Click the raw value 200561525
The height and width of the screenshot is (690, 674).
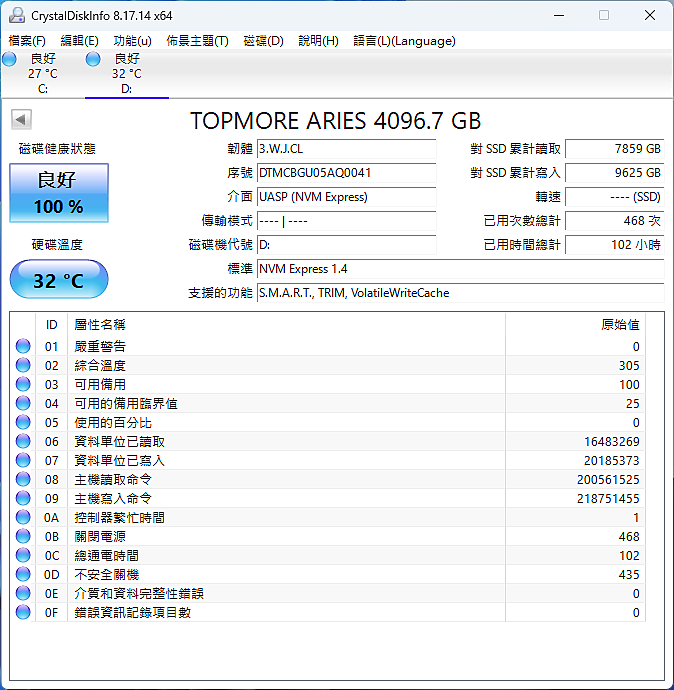(x=608, y=479)
